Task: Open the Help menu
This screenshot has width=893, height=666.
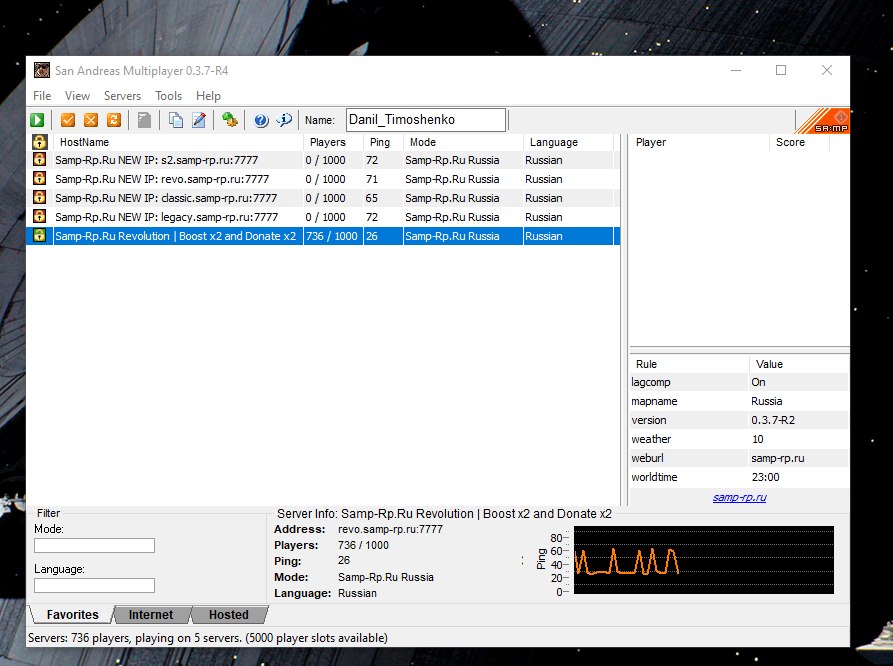Action: pyautogui.click(x=208, y=96)
